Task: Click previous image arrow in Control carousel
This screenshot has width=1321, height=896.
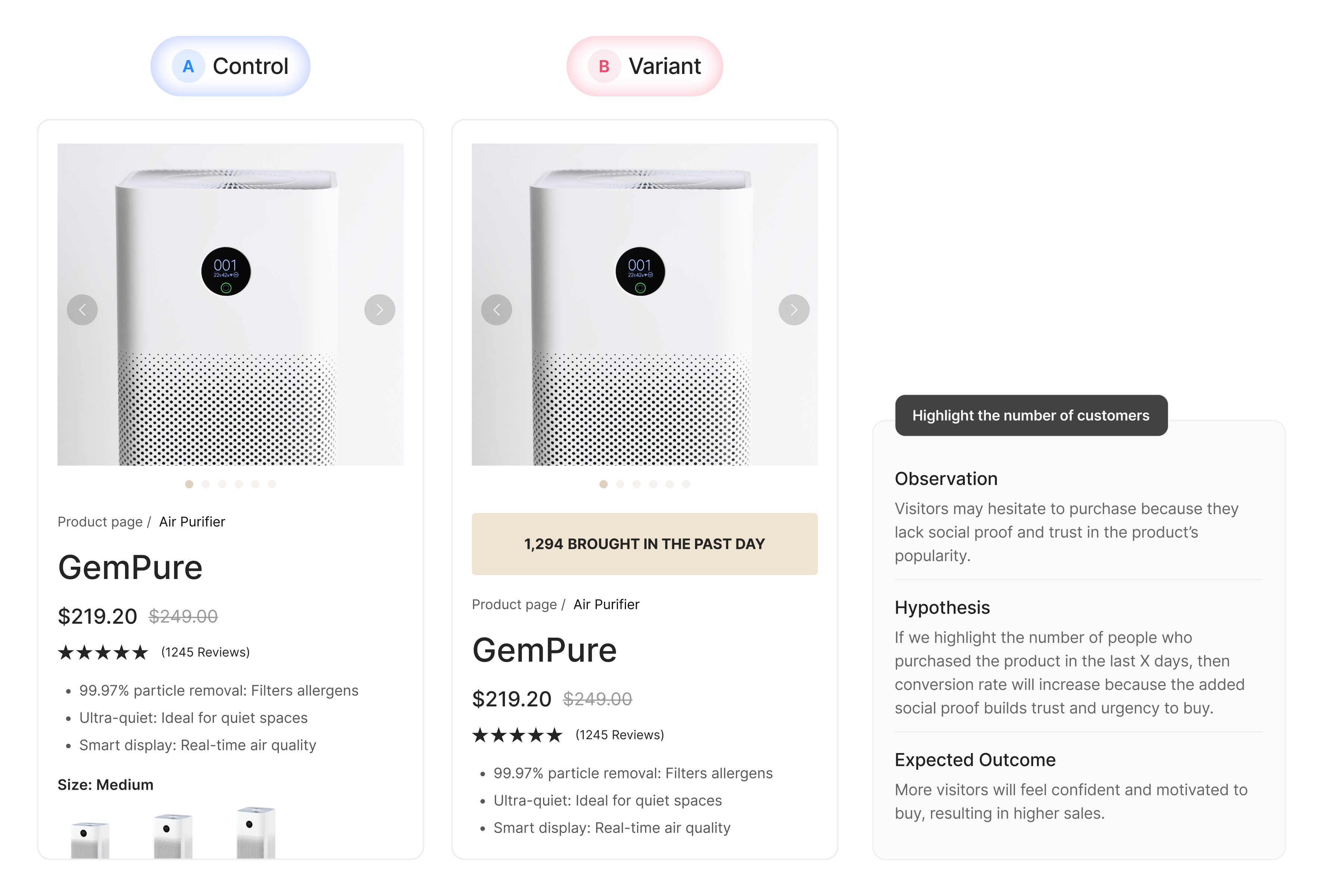Action: (x=82, y=310)
